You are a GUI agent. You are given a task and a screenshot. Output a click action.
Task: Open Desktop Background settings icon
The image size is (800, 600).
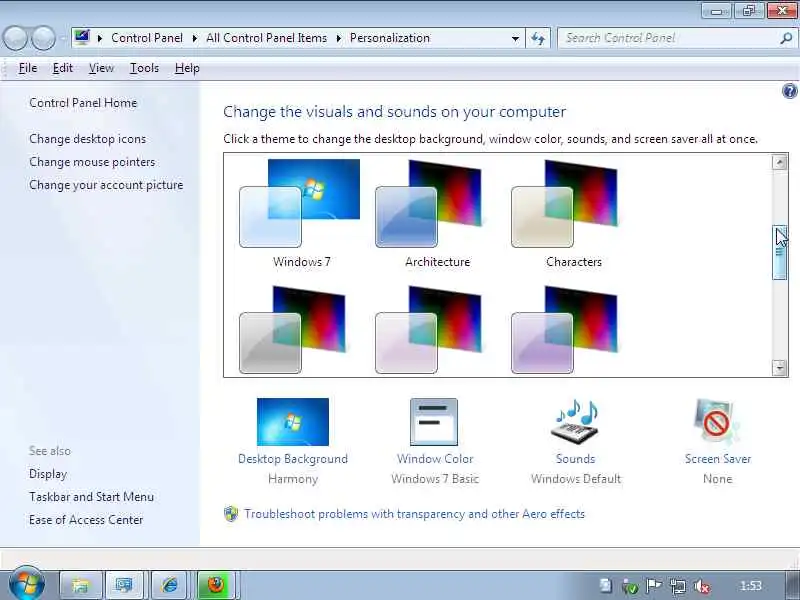pos(293,422)
